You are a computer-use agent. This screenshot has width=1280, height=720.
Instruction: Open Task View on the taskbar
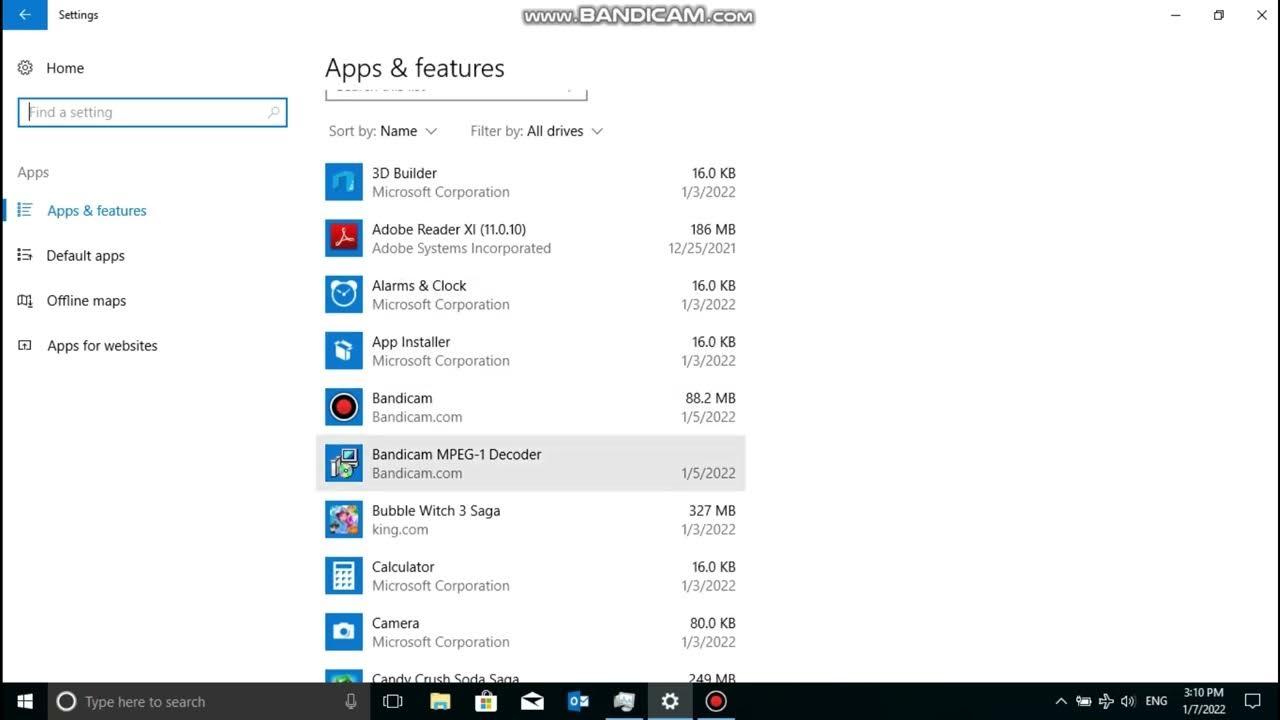[393, 701]
